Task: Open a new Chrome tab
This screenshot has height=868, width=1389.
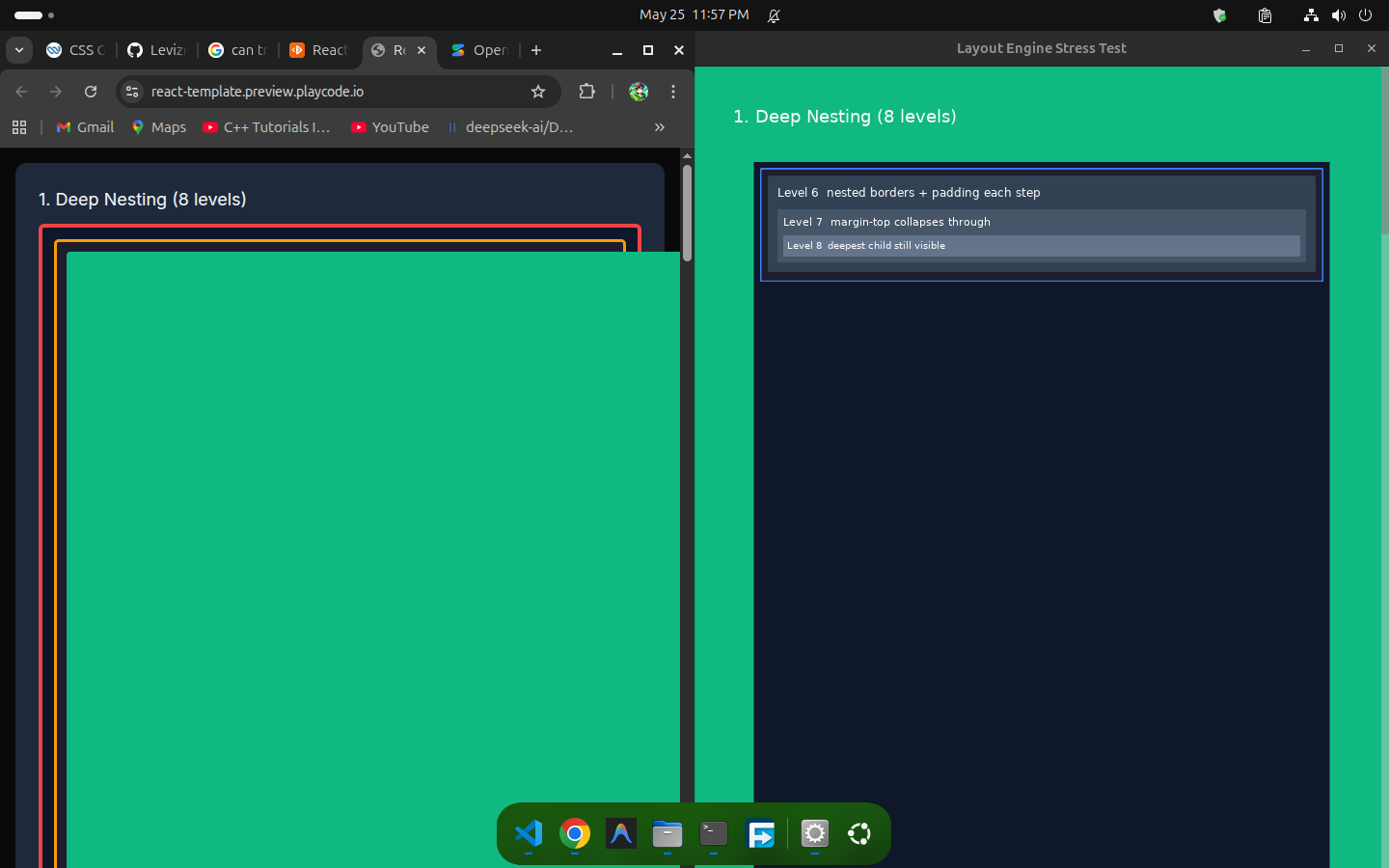Action: 536,50
